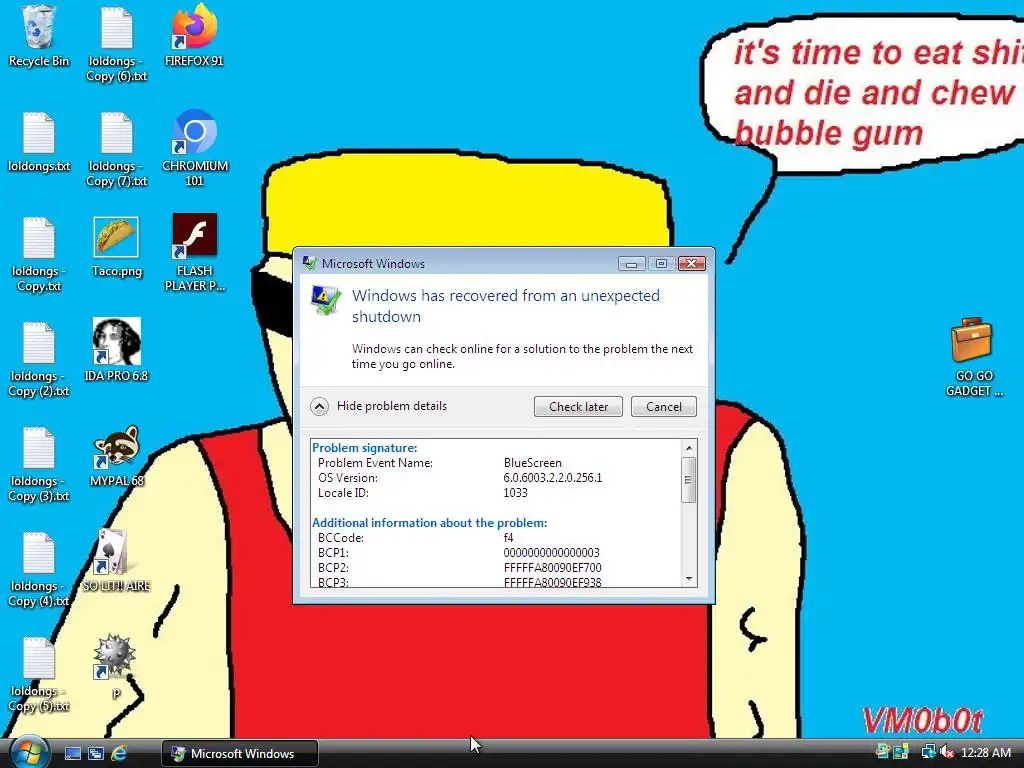Click the Locale ID value 1033

pyautogui.click(x=515, y=492)
